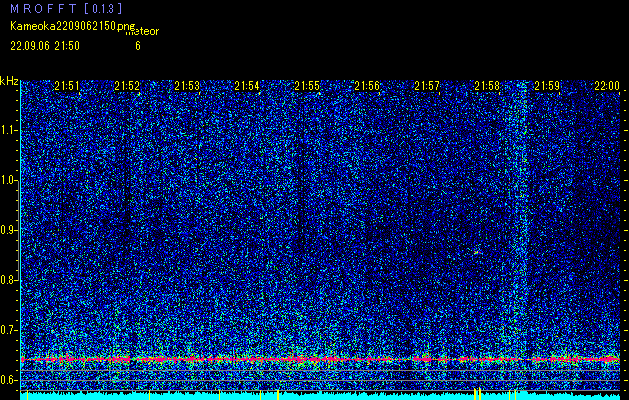The width and height of the screenshot is (629, 400).
Task: Click the 0.6 kHz axis label
Action: pos(8,380)
